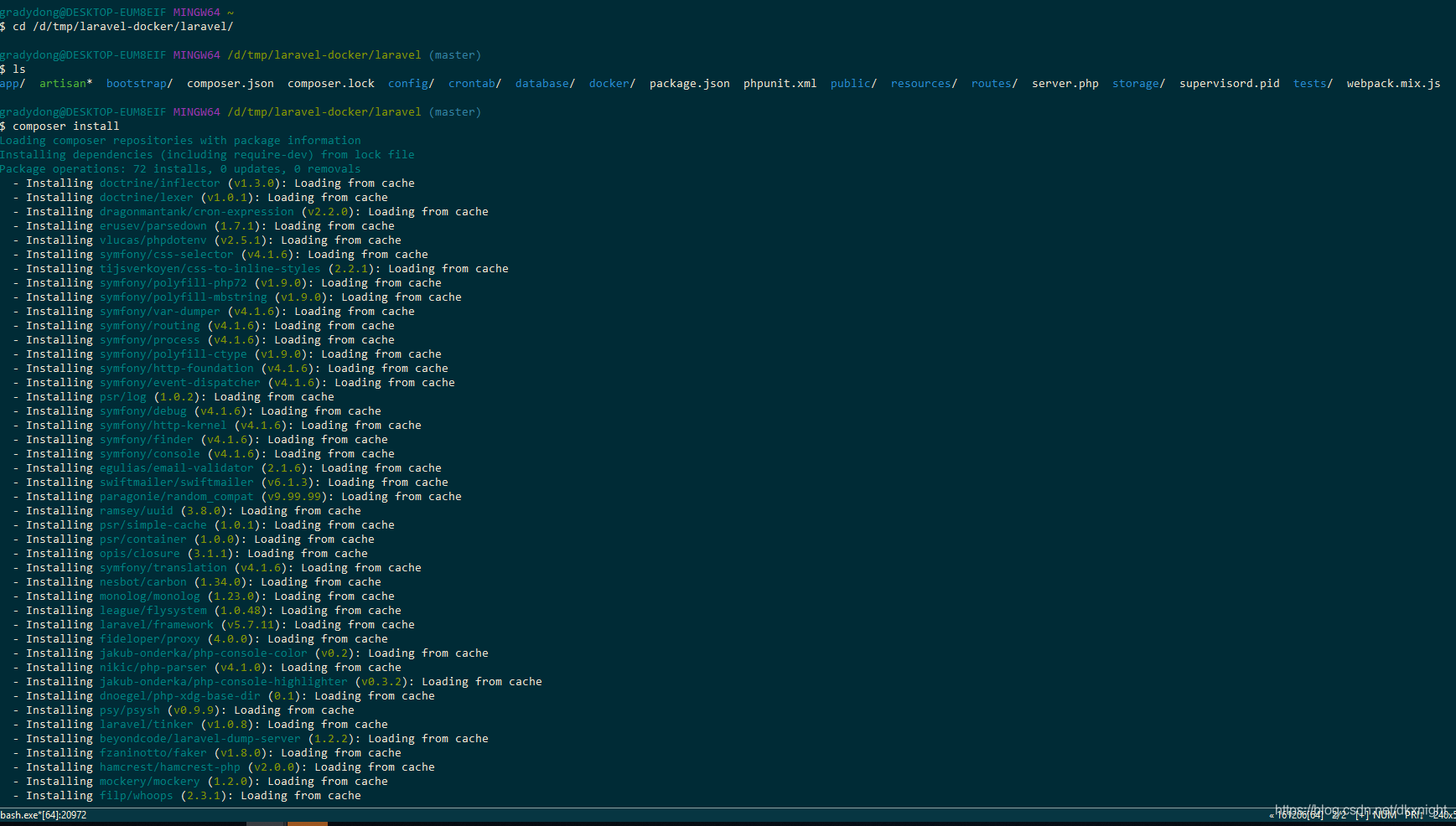Click the 'egulias/email-validator' package name
Viewport: 1456px width, 826px height.
177,468
